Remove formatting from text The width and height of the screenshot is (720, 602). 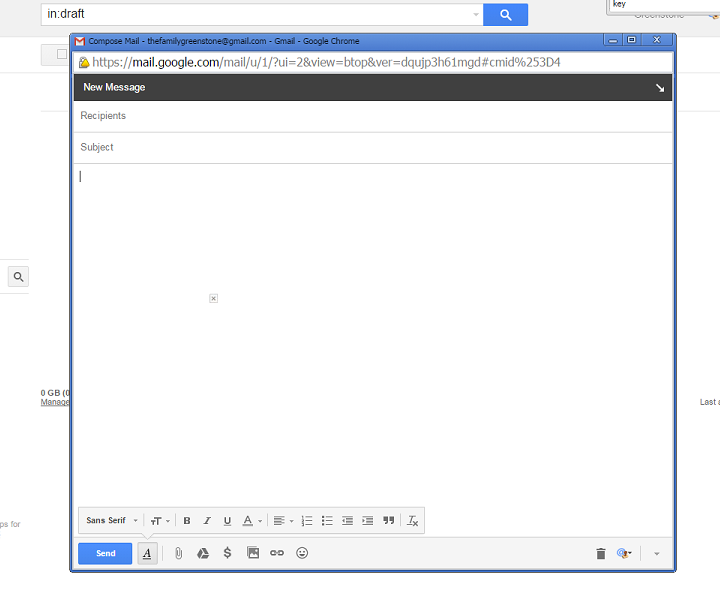412,521
